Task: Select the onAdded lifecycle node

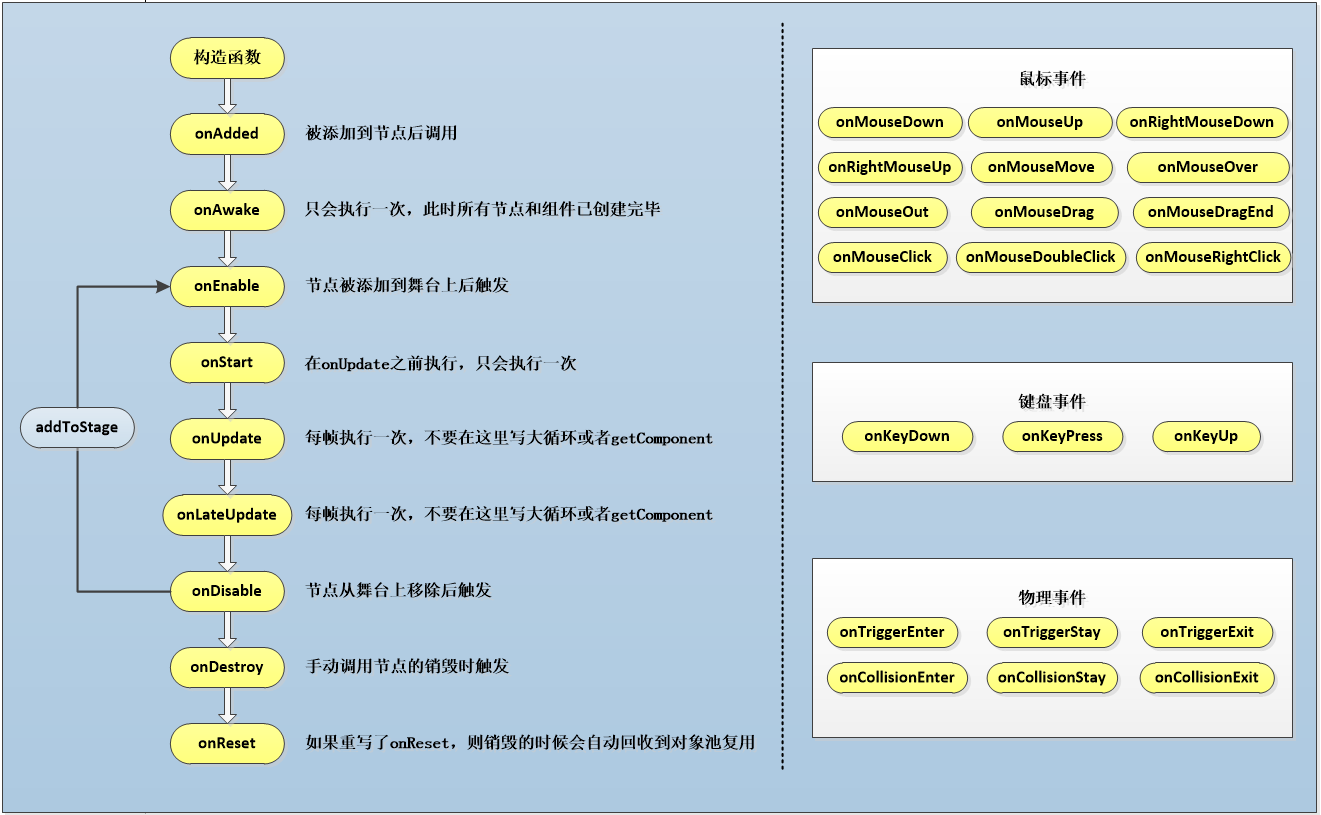Action: click(x=227, y=134)
